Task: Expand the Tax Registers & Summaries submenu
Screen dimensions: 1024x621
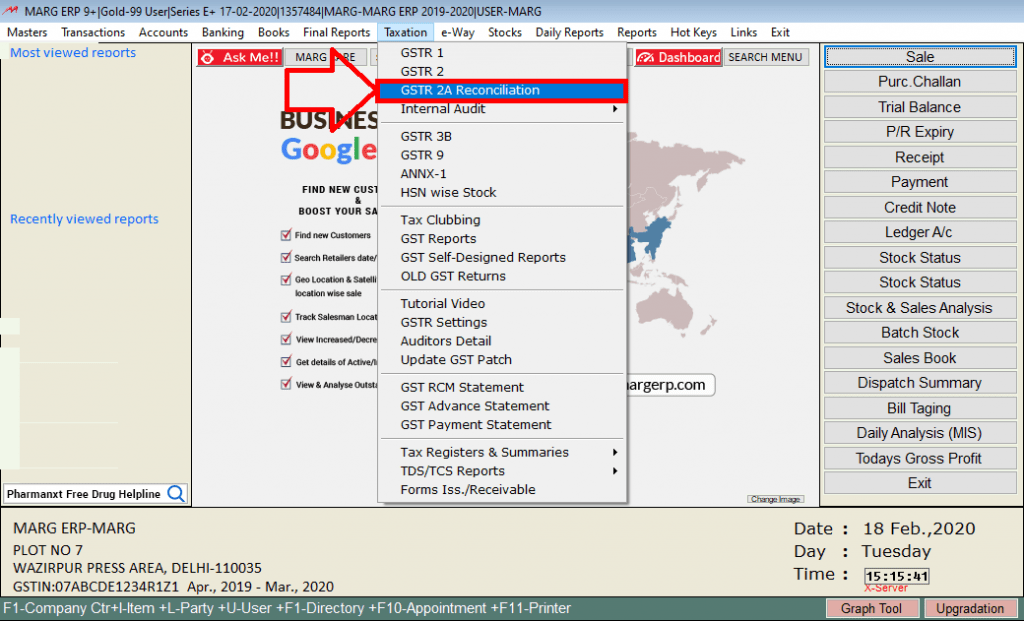Action: [502, 452]
